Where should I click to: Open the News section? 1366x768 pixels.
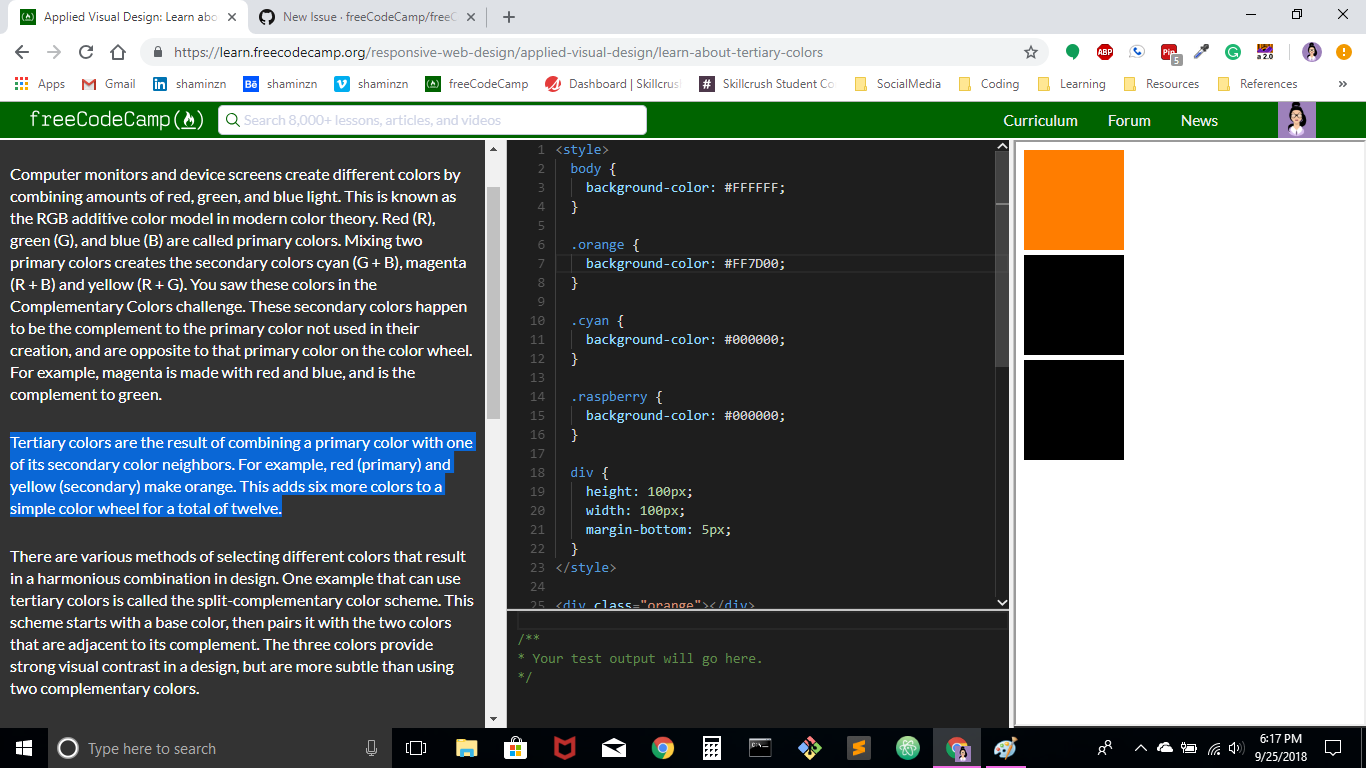pyautogui.click(x=1199, y=120)
